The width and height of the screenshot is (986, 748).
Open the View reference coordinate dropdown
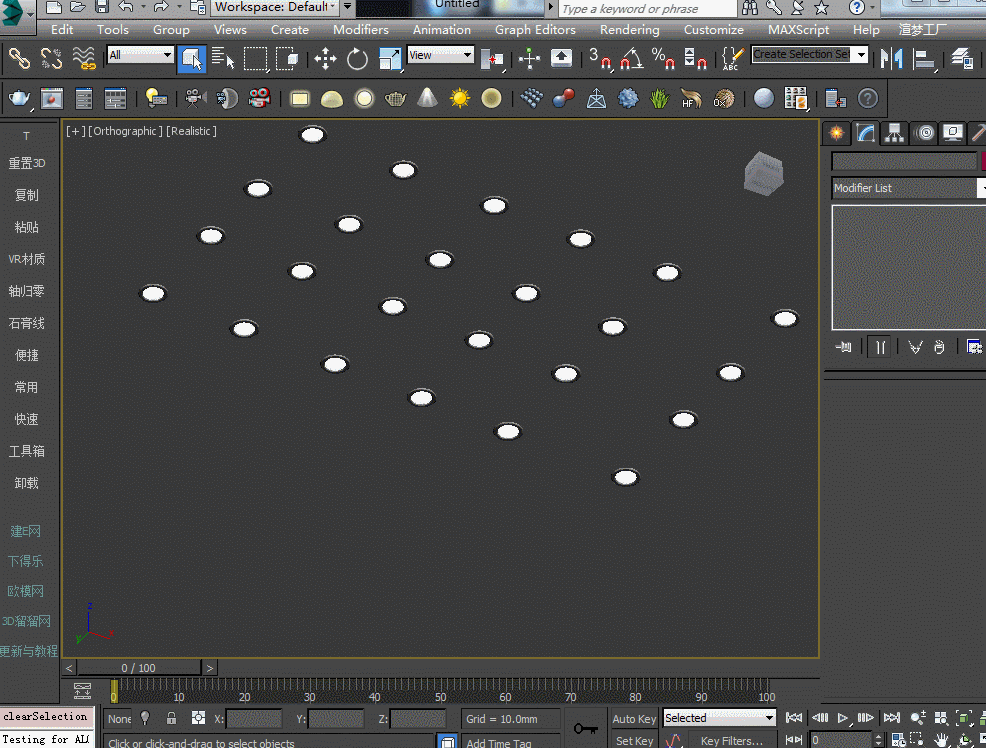440,56
